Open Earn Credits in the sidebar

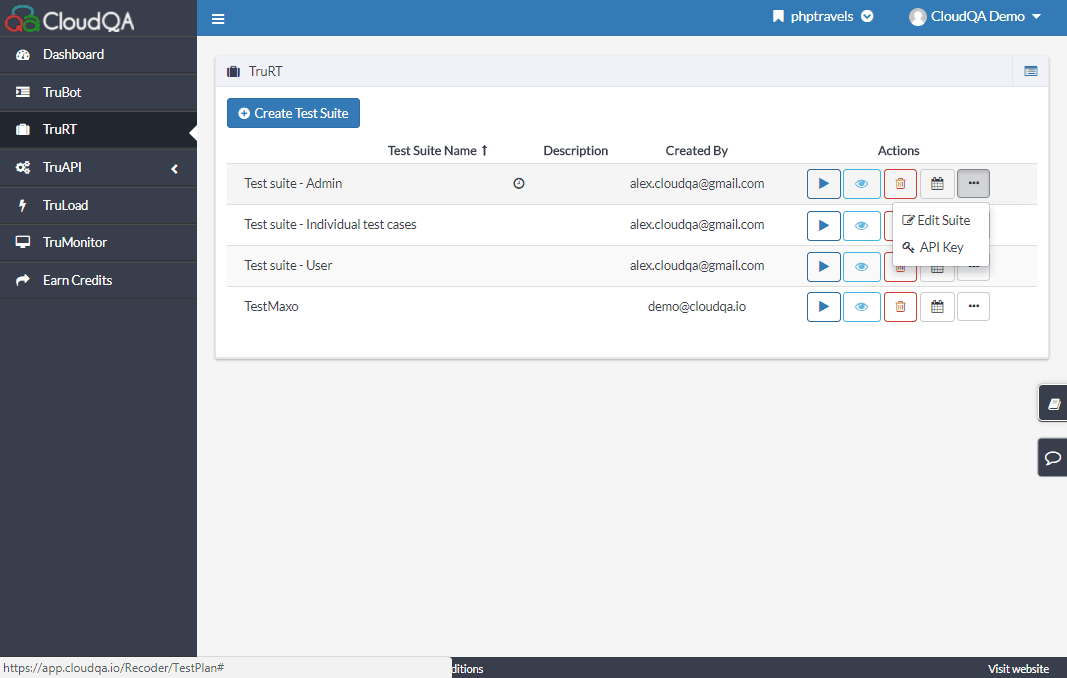(x=98, y=280)
